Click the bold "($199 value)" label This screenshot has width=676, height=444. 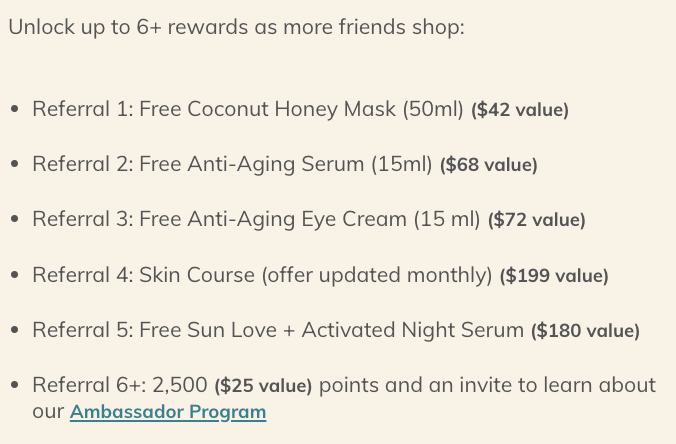pyautogui.click(x=553, y=275)
